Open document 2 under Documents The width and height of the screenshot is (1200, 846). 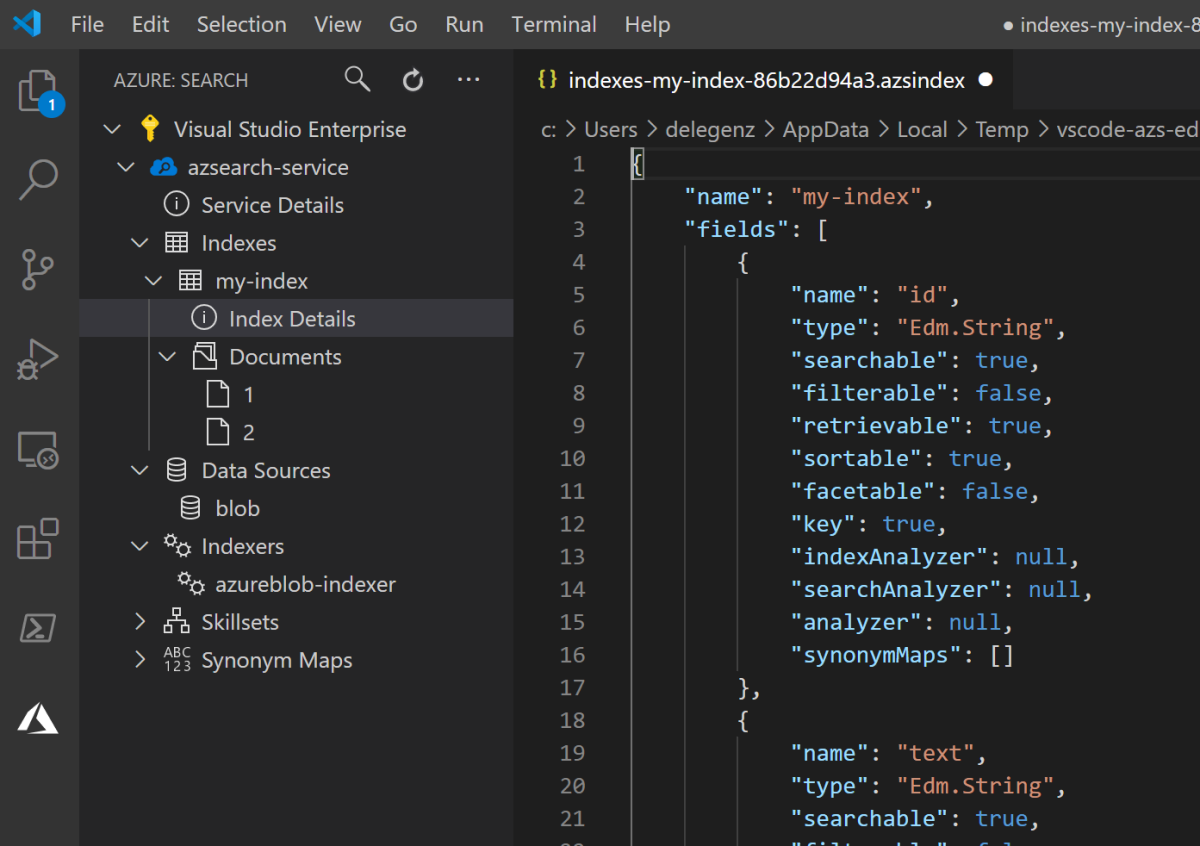click(x=249, y=433)
